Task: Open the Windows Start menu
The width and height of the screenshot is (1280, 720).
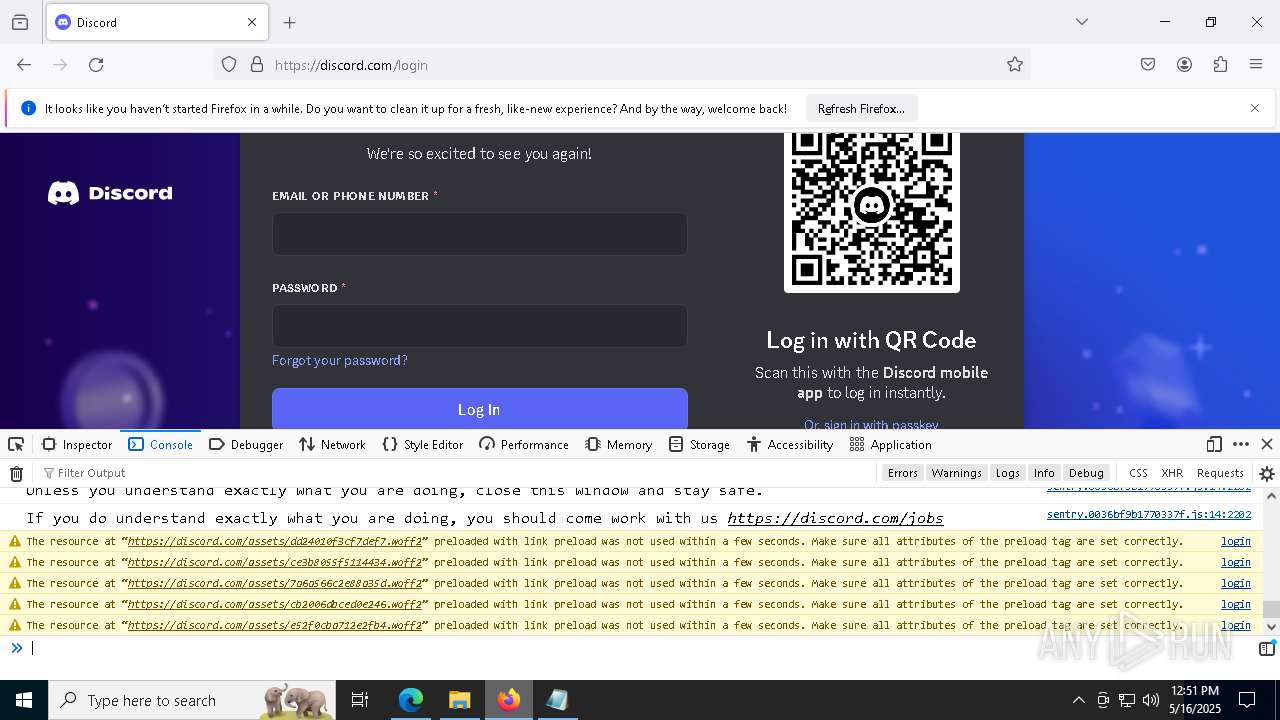Action: tap(24, 700)
